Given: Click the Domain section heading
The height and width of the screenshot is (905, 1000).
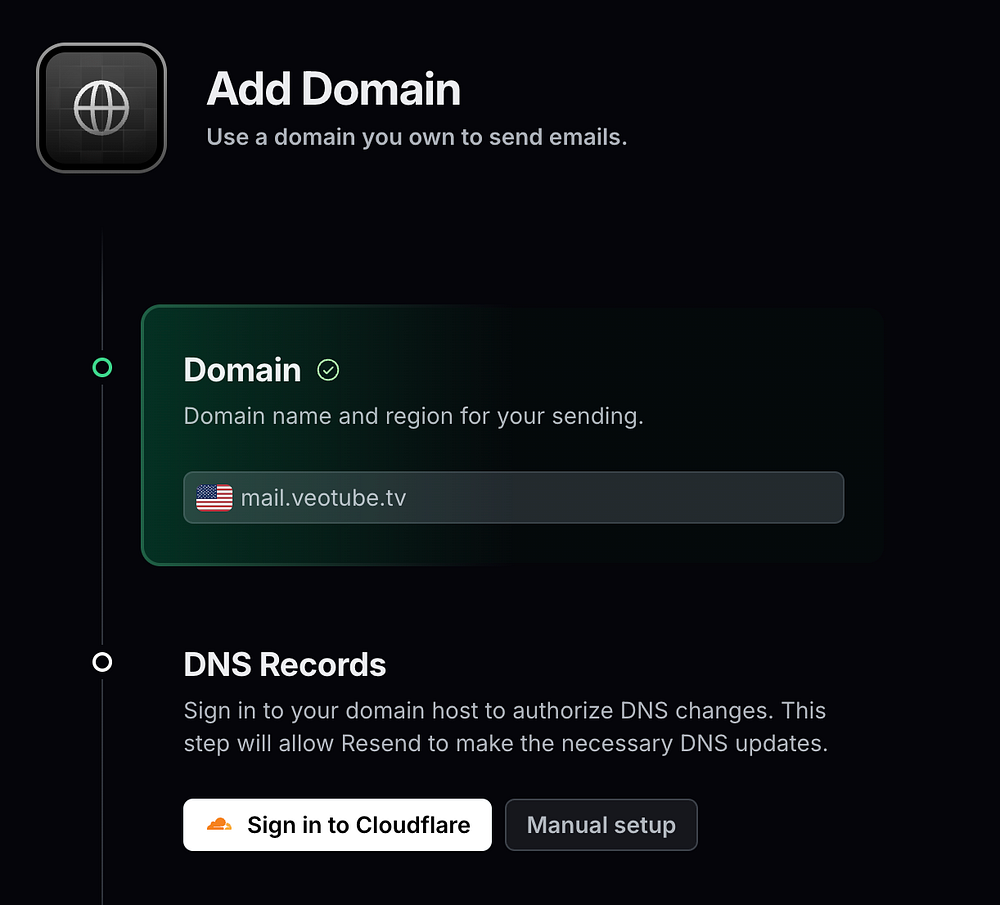Looking at the screenshot, I should [x=242, y=370].
